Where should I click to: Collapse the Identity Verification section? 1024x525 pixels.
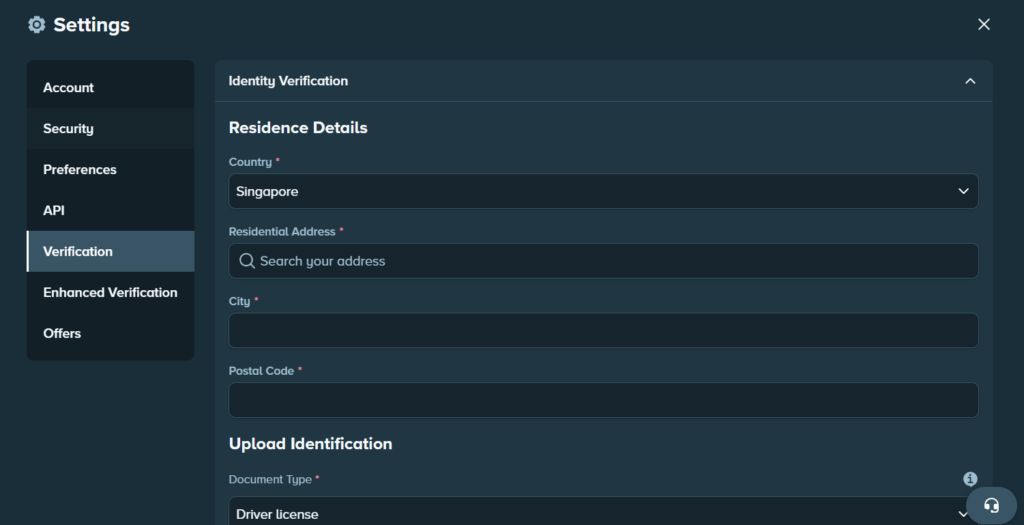970,81
